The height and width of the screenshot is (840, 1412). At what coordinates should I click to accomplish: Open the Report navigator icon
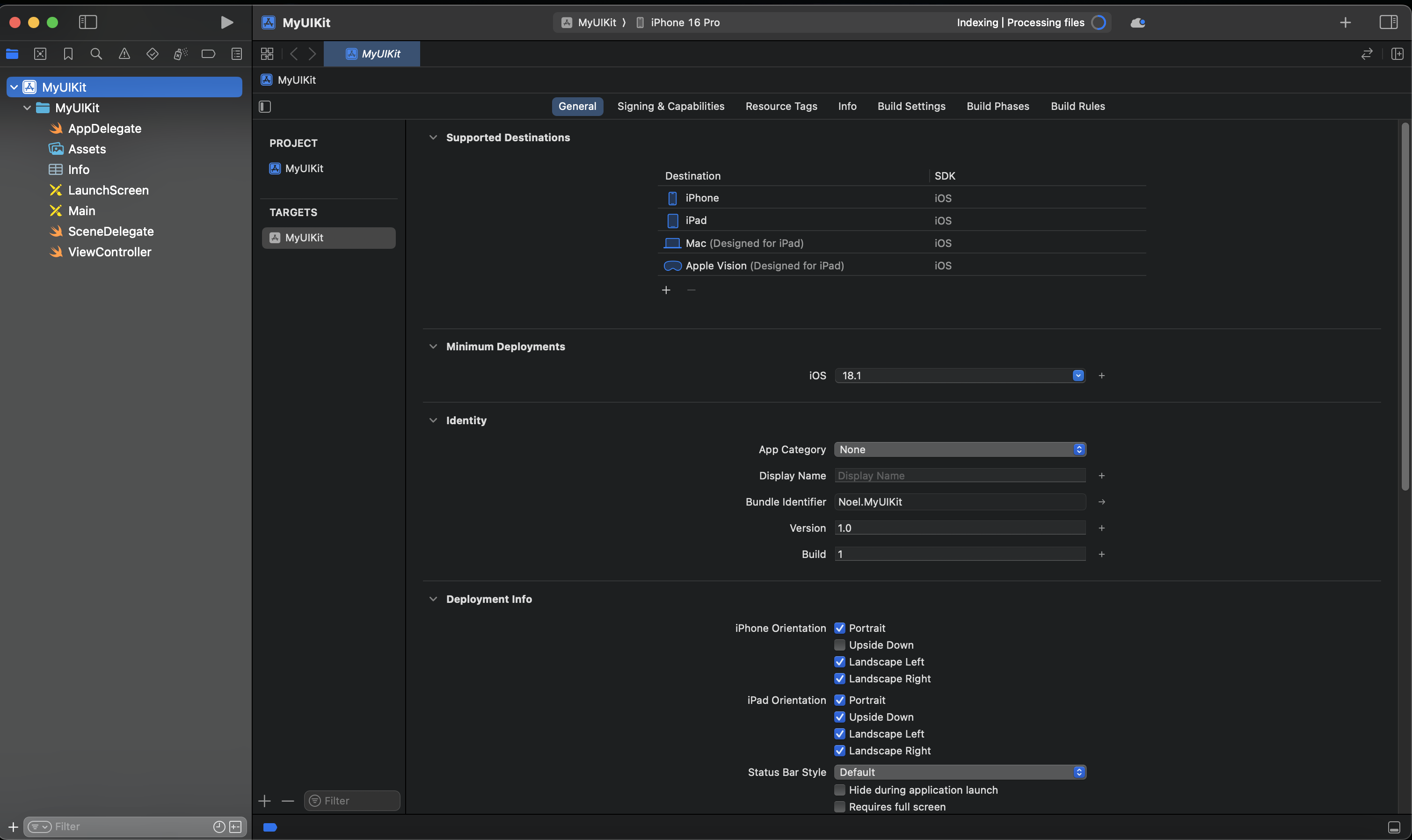coord(237,54)
